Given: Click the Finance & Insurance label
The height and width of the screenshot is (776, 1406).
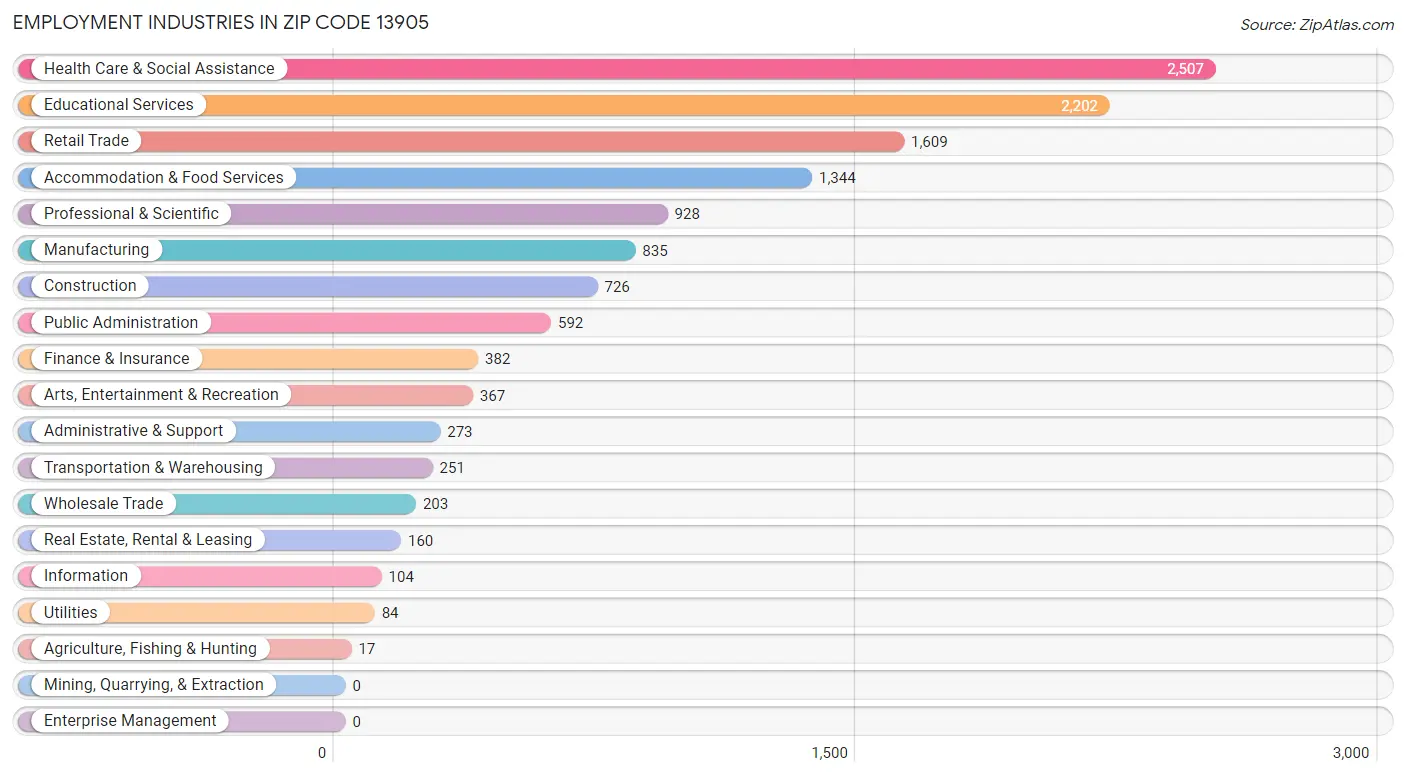Looking at the screenshot, I should point(116,359).
